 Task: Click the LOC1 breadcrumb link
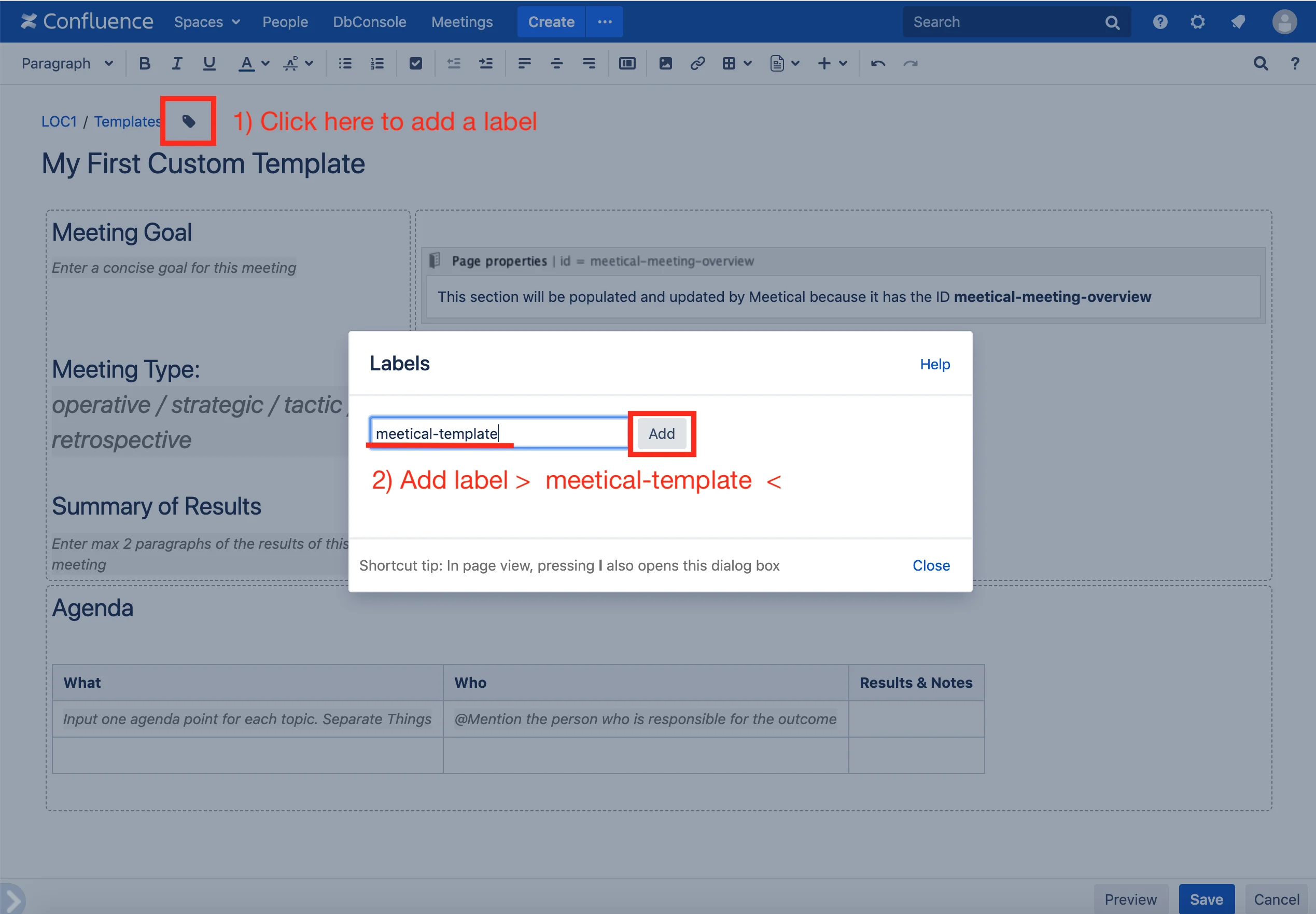tap(59, 121)
